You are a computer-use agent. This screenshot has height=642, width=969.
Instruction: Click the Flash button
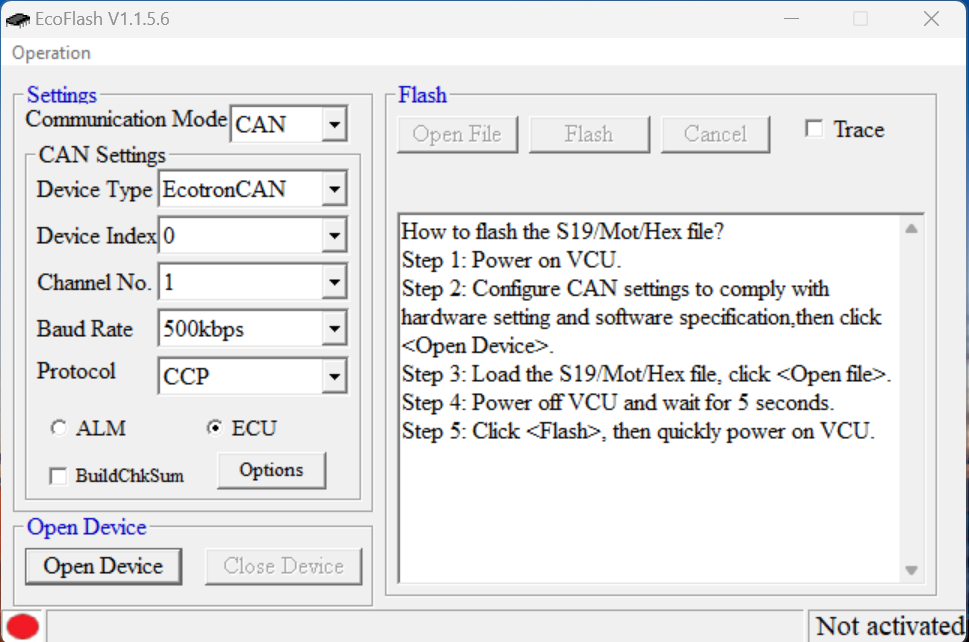589,134
